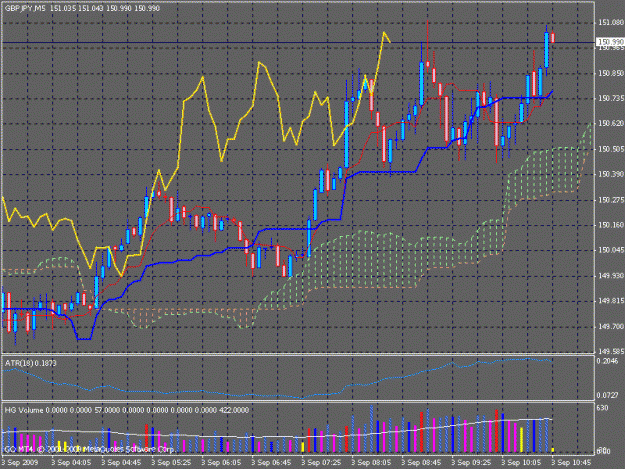Click the 150.275 price axis label
Screen dimensions: 625x469
click(x=611, y=200)
